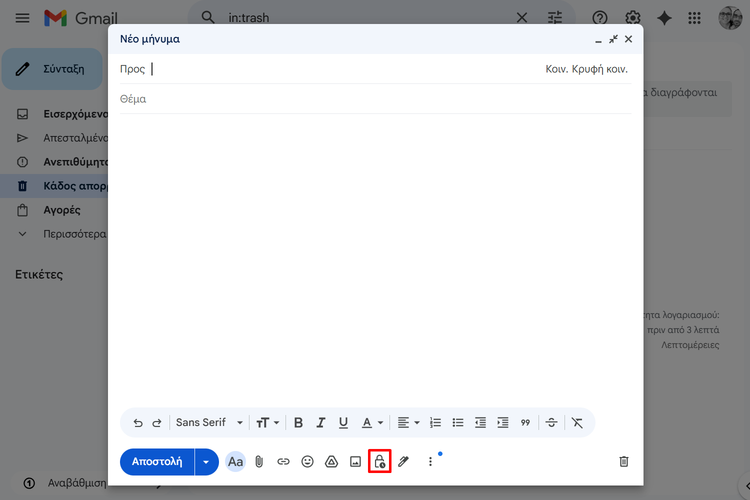Toggle the Aa formatting options bar
Viewport: 750px width, 500px height.
point(235,462)
